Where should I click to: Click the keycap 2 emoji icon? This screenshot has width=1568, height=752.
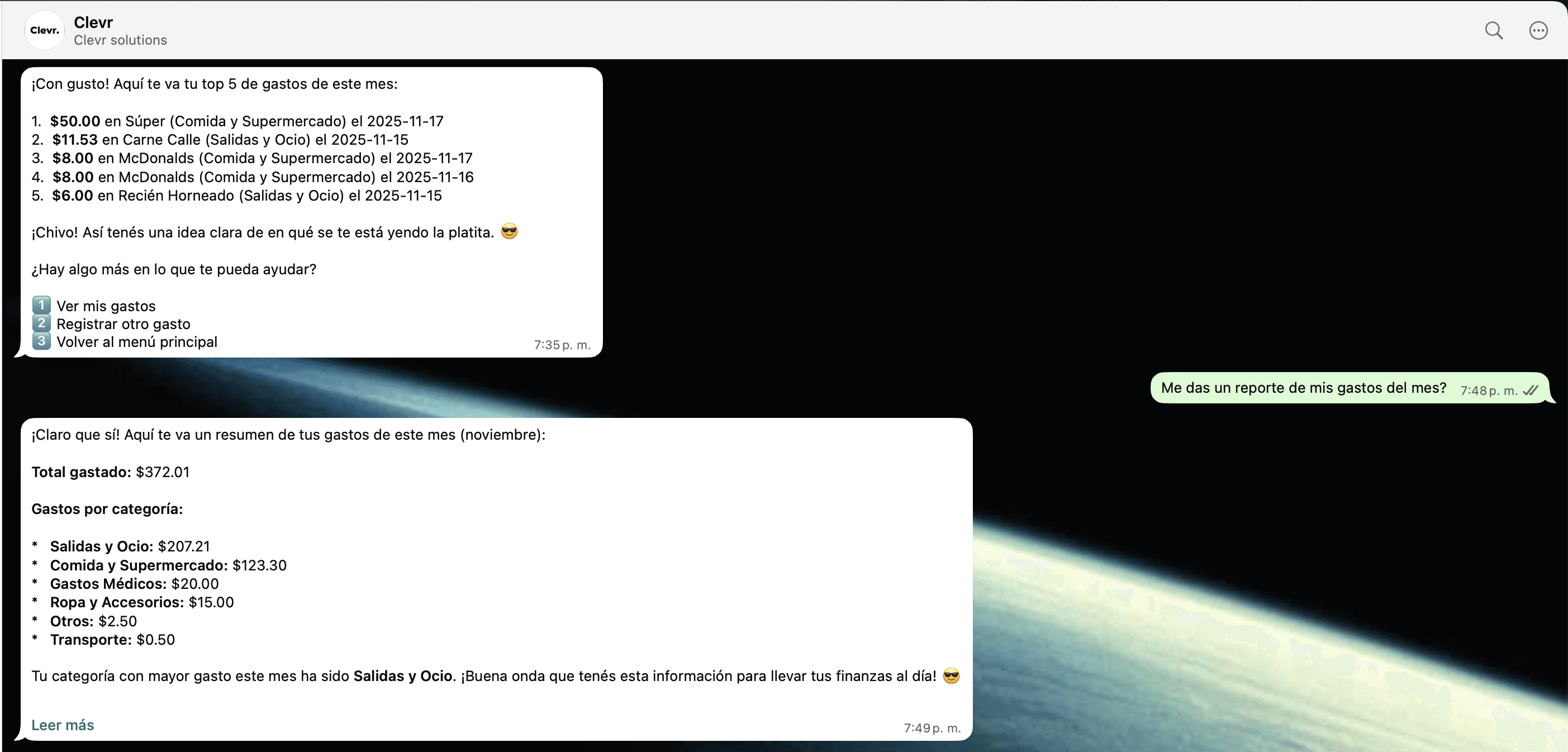(41, 323)
